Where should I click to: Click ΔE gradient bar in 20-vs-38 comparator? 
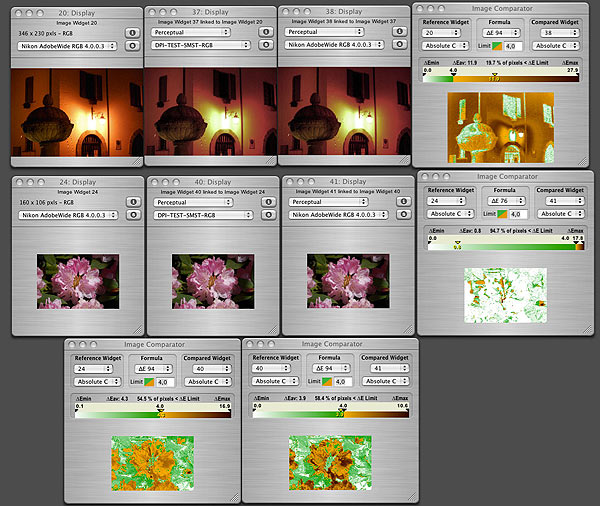[501, 79]
